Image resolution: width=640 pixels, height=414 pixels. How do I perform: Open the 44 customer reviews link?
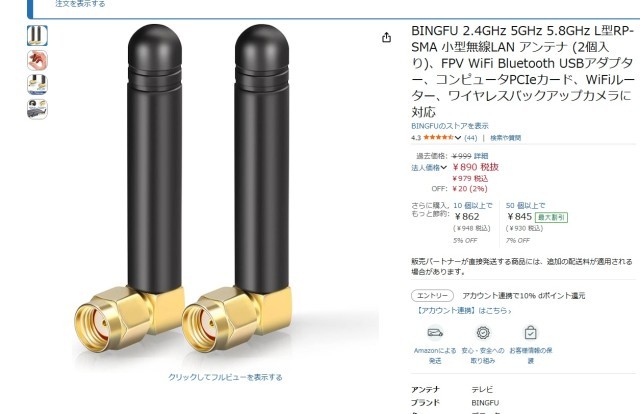click(x=471, y=138)
